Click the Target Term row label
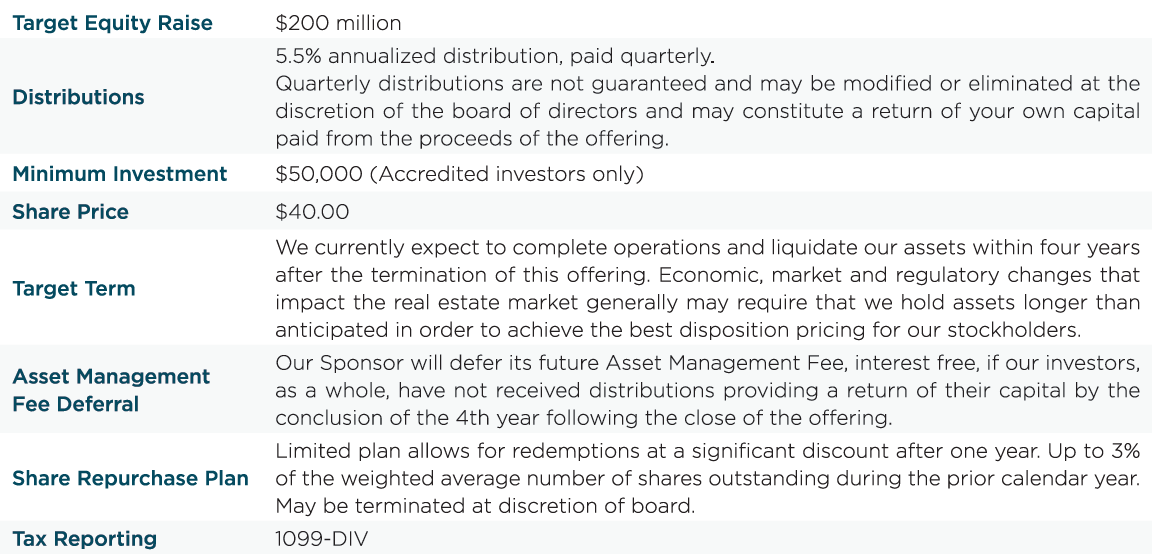Image resolution: width=1152 pixels, height=555 pixels. [x=74, y=289]
